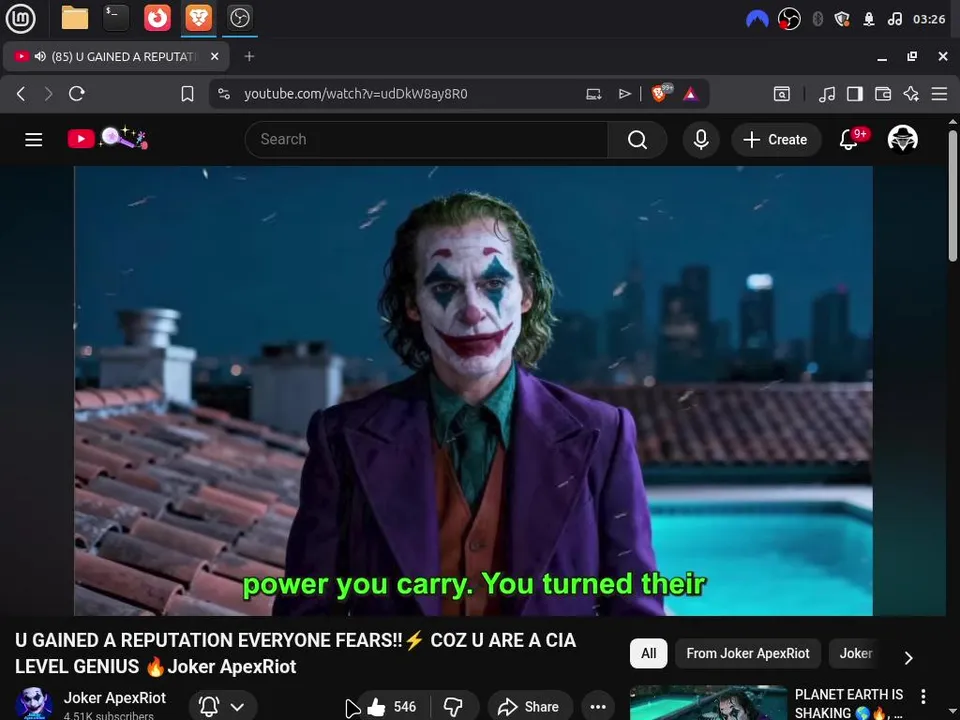Open the Linux Mint start menu
Image resolution: width=960 pixels, height=720 pixels.
coord(20,18)
